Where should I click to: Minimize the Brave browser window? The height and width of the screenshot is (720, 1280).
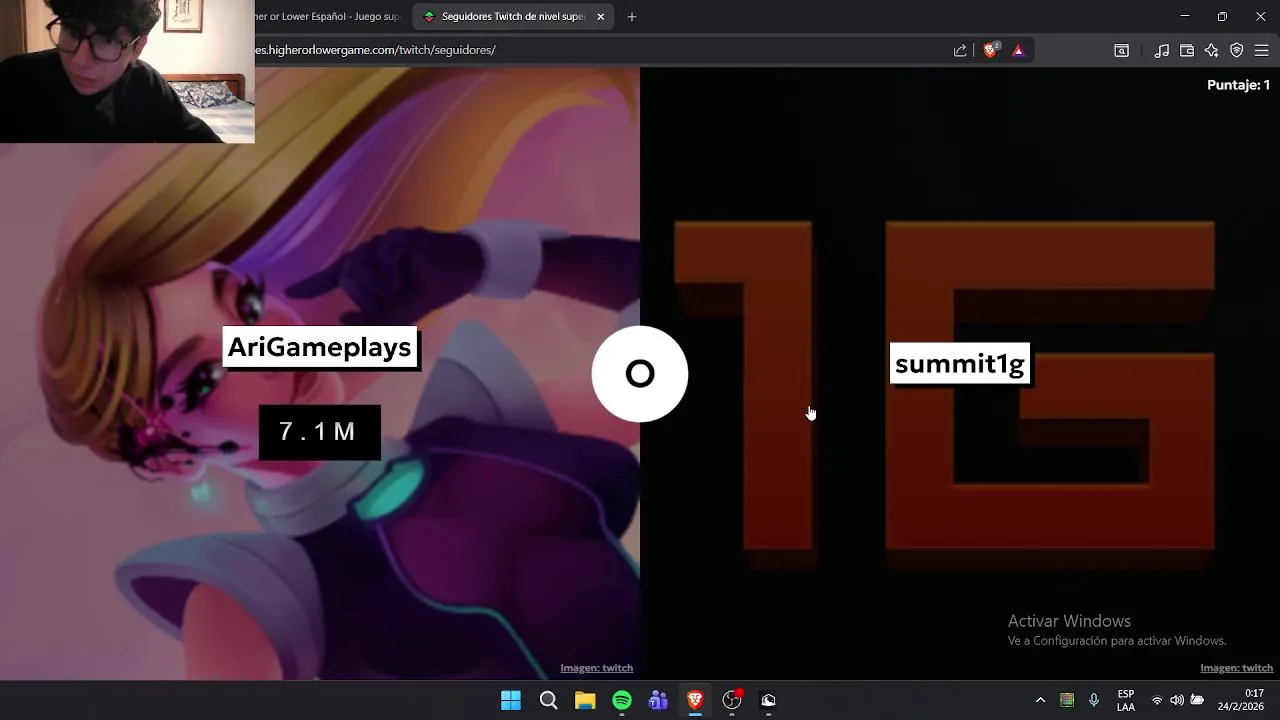(1185, 16)
